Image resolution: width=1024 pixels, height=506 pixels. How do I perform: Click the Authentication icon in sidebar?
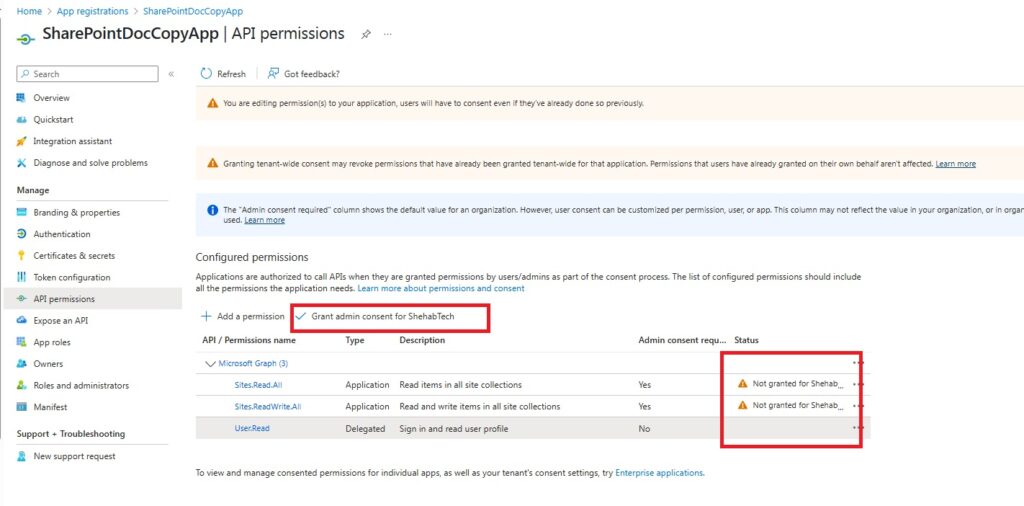(x=22, y=234)
